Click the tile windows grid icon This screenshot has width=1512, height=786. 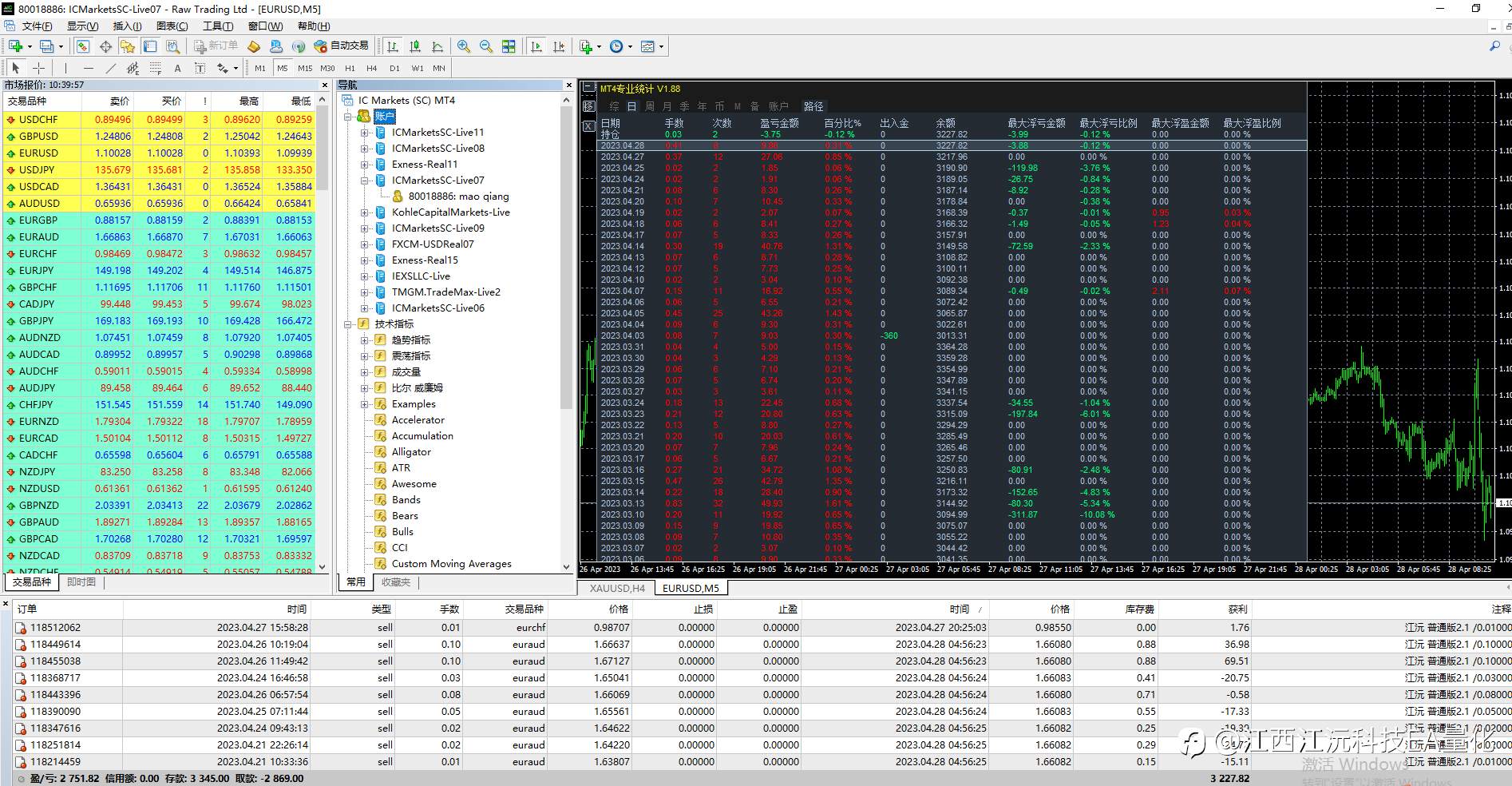(509, 46)
